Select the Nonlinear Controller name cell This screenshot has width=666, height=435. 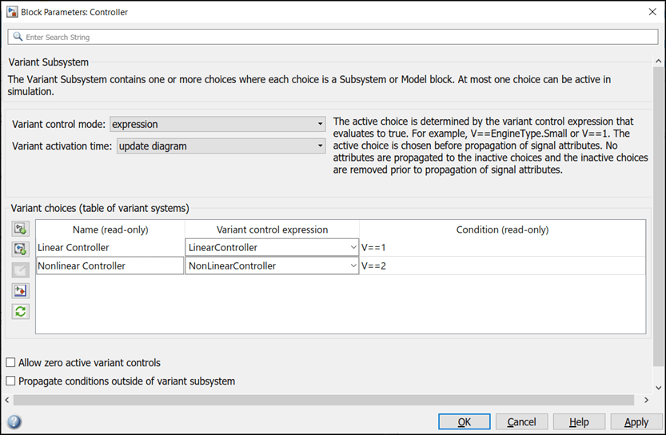109,266
